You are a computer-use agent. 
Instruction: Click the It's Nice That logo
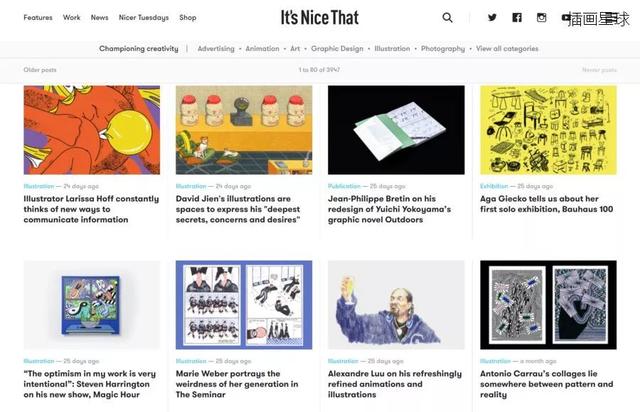click(x=319, y=17)
